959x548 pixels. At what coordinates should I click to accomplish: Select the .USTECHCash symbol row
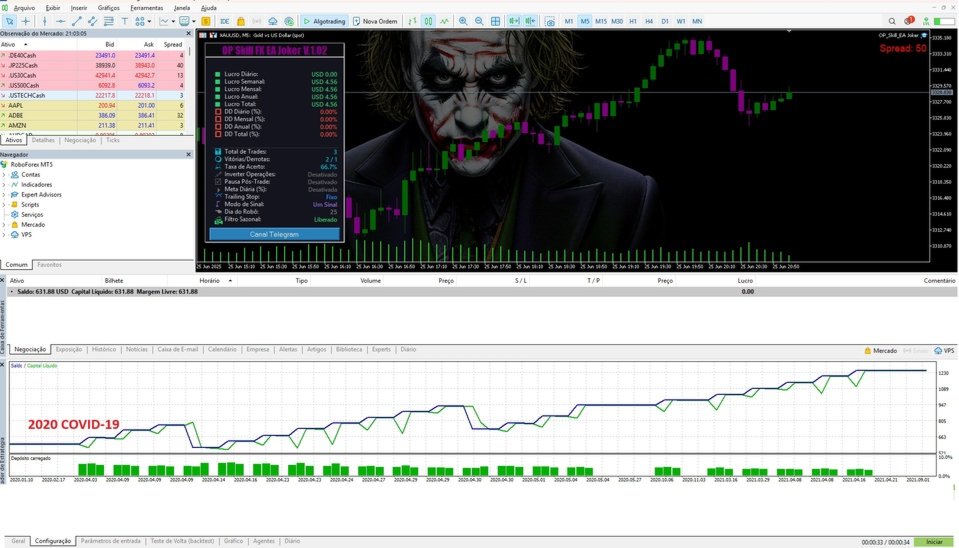click(92, 95)
